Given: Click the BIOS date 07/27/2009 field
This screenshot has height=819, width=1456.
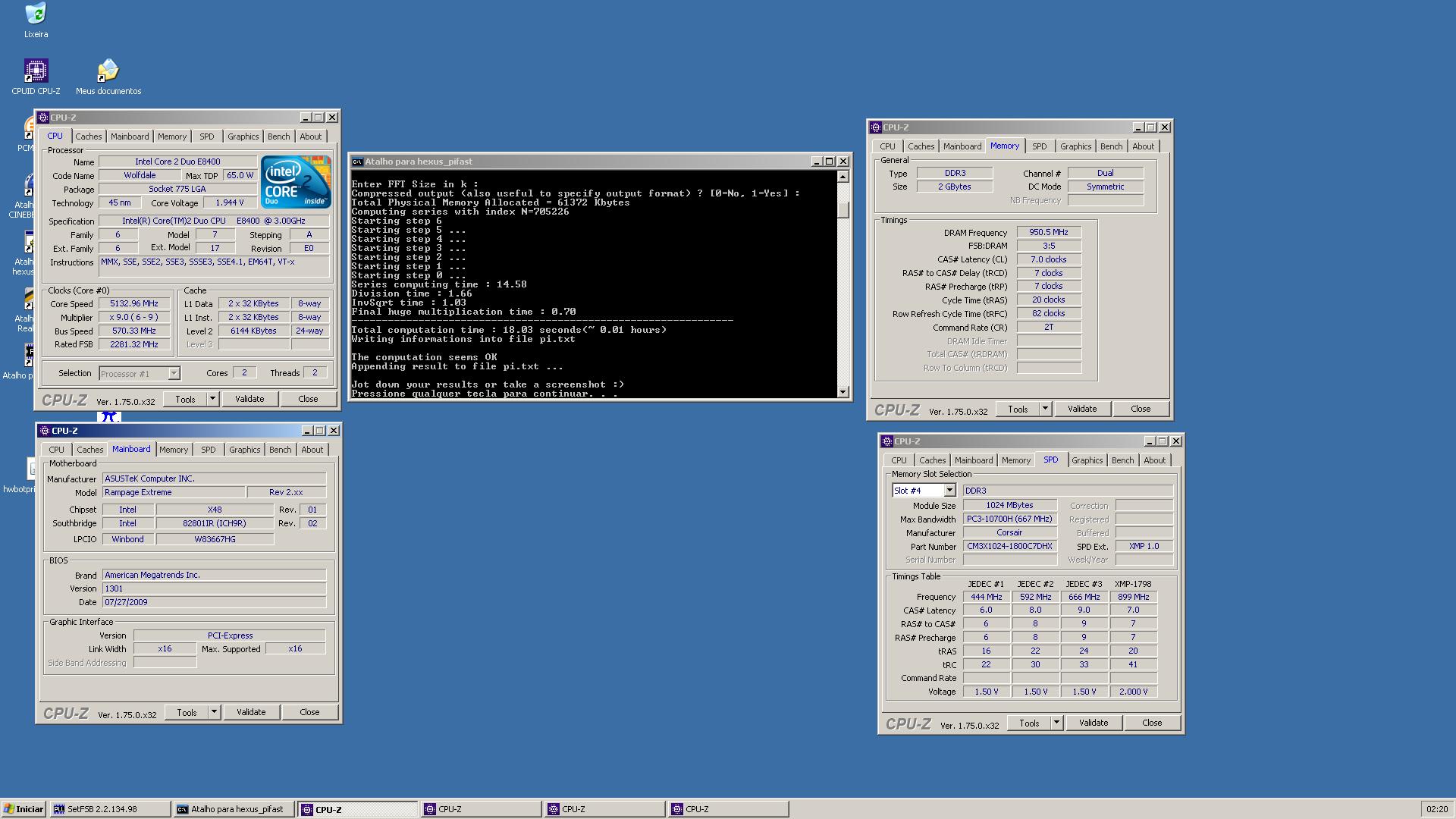Looking at the screenshot, I should point(214,602).
